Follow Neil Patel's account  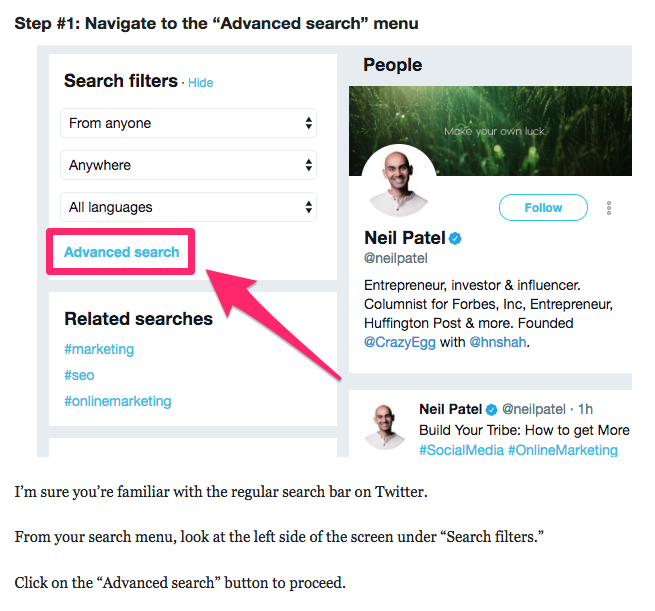click(543, 208)
